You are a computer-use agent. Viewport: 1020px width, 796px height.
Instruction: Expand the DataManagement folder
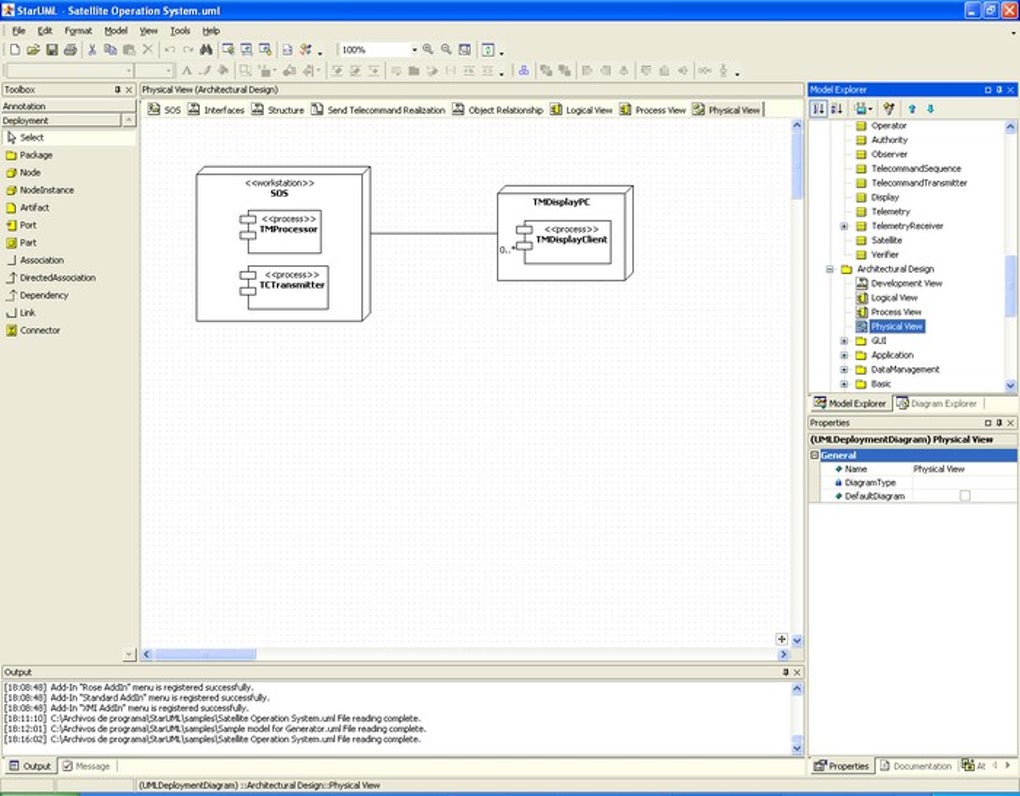(x=843, y=370)
